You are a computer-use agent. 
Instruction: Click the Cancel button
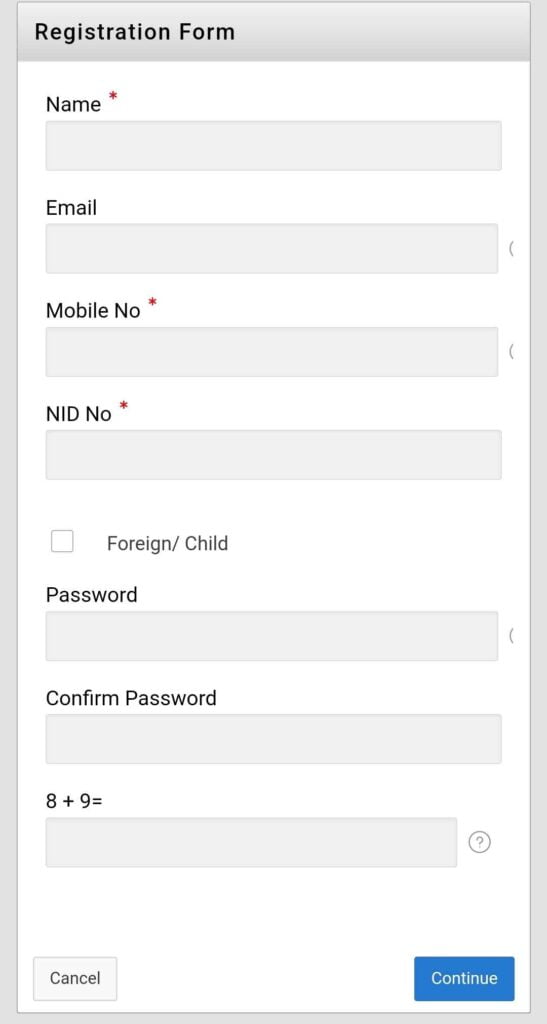click(75, 978)
